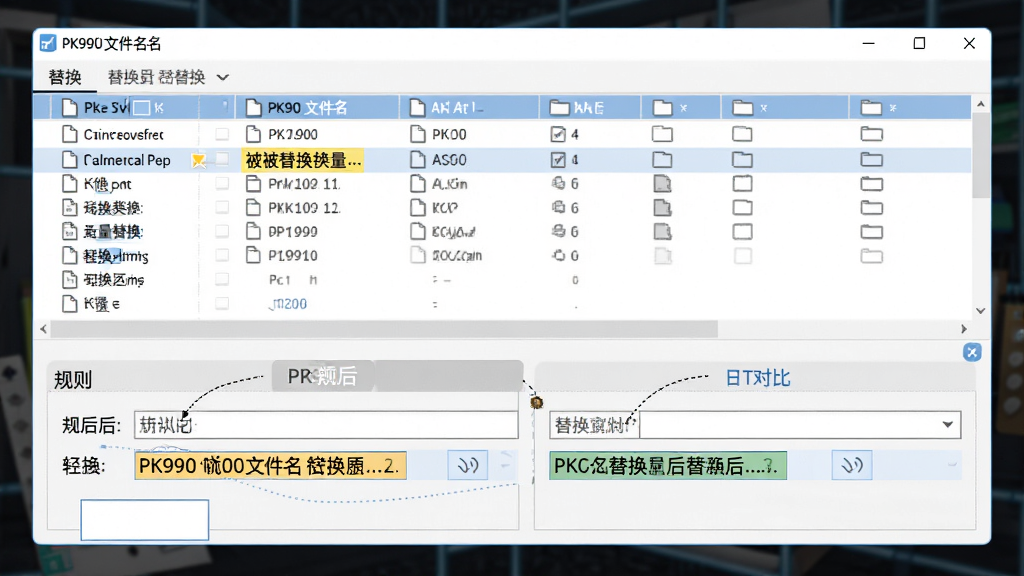Sort by the PK90 文件名 column header

317,108
